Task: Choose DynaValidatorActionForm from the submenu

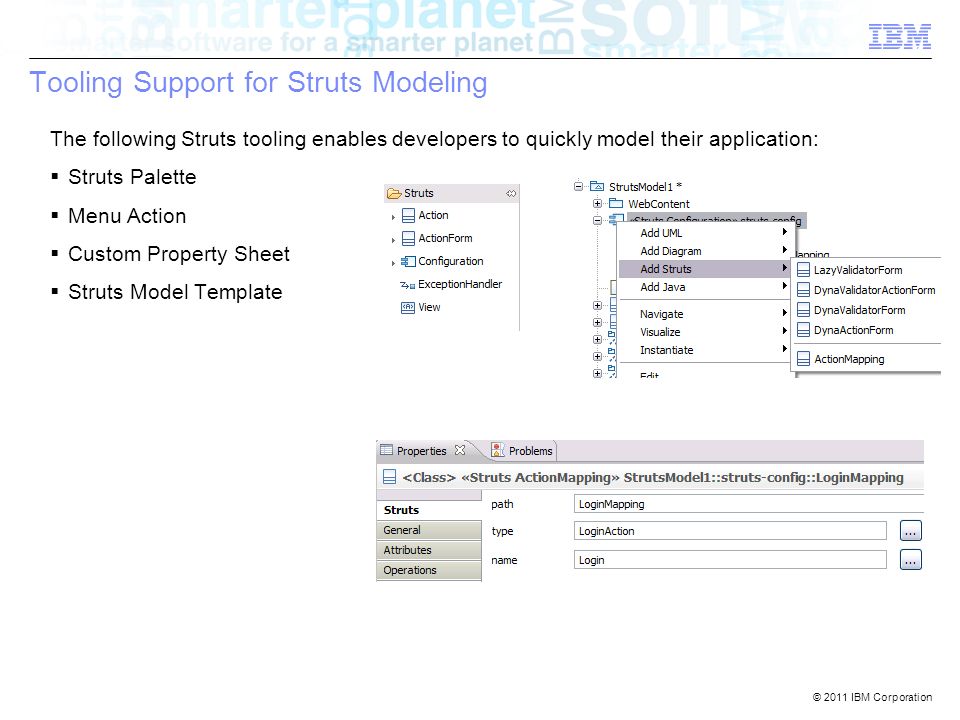Action: pyautogui.click(x=866, y=290)
